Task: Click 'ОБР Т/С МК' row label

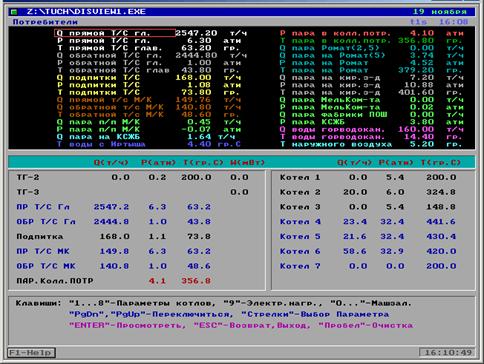Action: pos(46,266)
